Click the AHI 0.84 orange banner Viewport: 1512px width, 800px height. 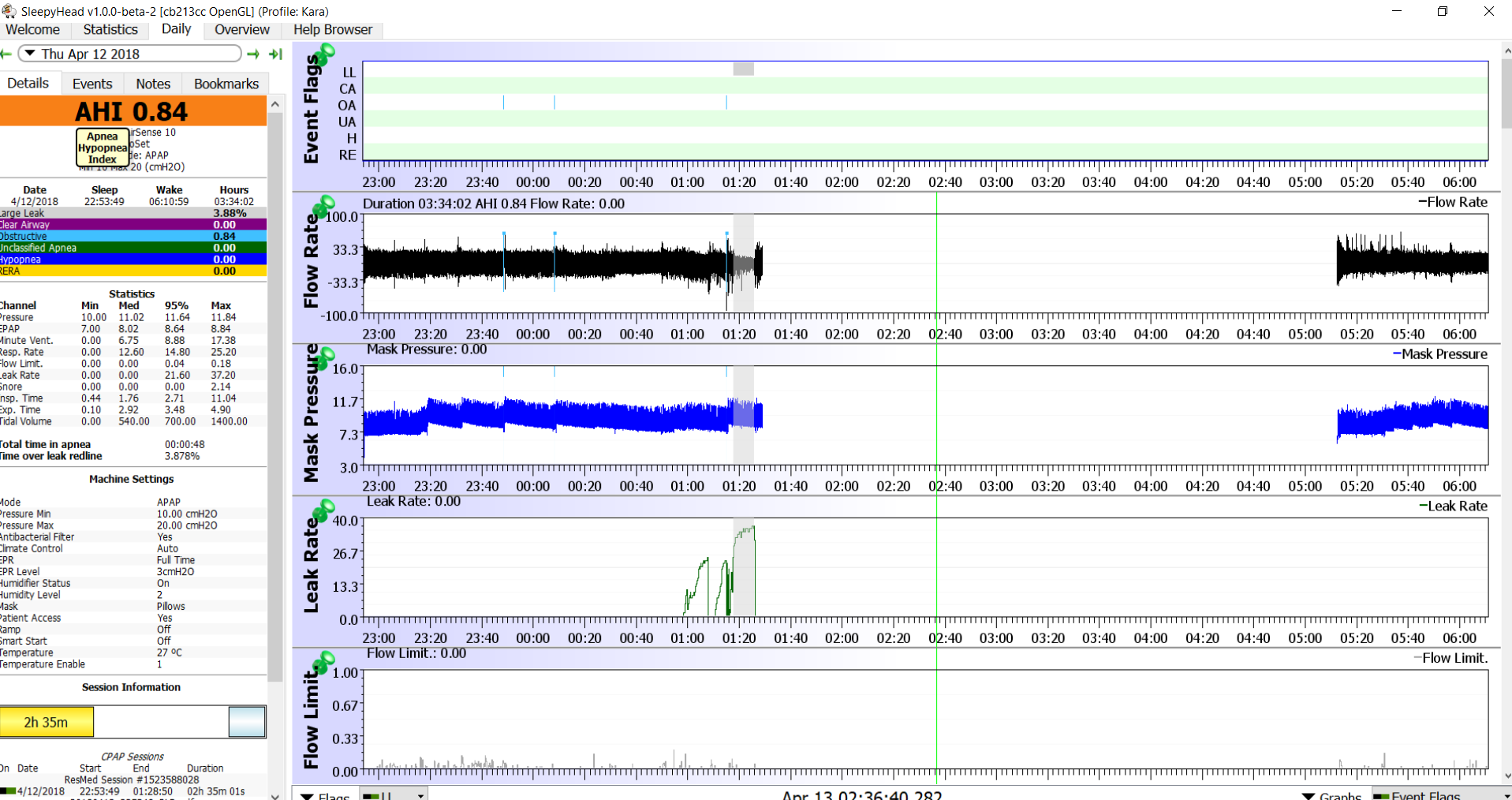133,111
